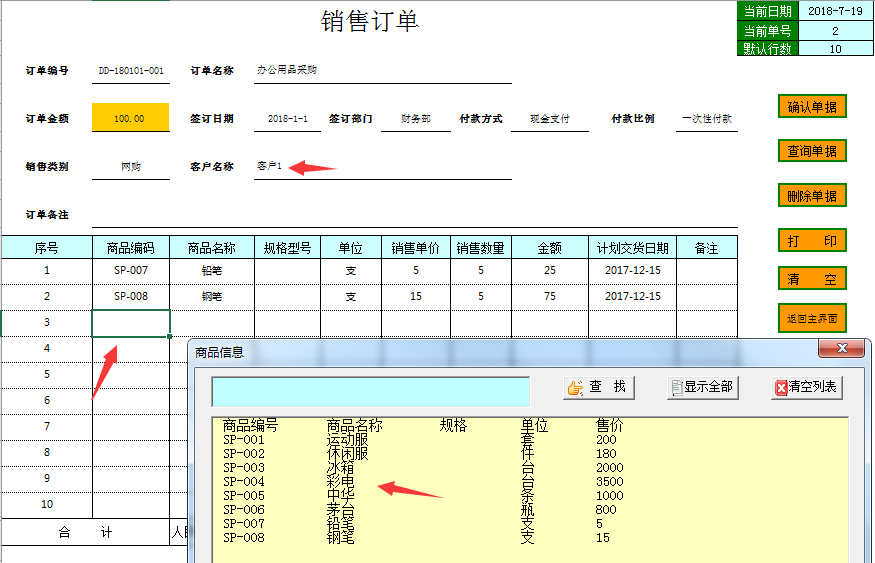Click the 销售数量 column header
The width and height of the screenshot is (875, 563).
coord(480,248)
